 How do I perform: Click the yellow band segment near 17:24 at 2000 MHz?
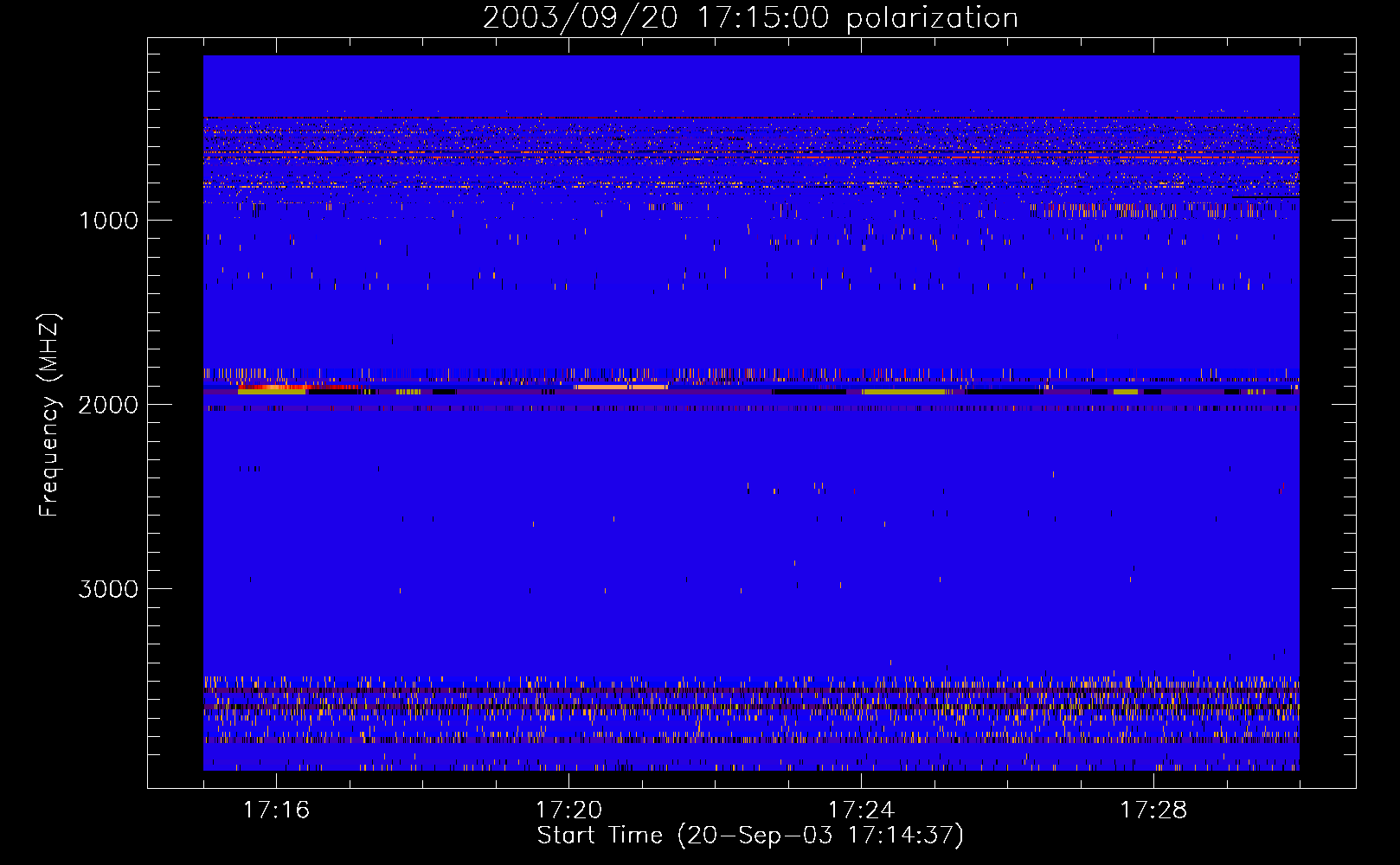904,392
